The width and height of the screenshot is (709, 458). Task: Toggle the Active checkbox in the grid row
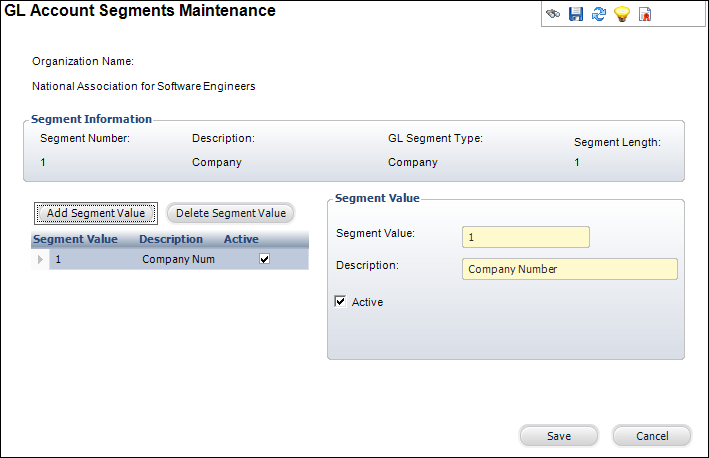(x=264, y=259)
